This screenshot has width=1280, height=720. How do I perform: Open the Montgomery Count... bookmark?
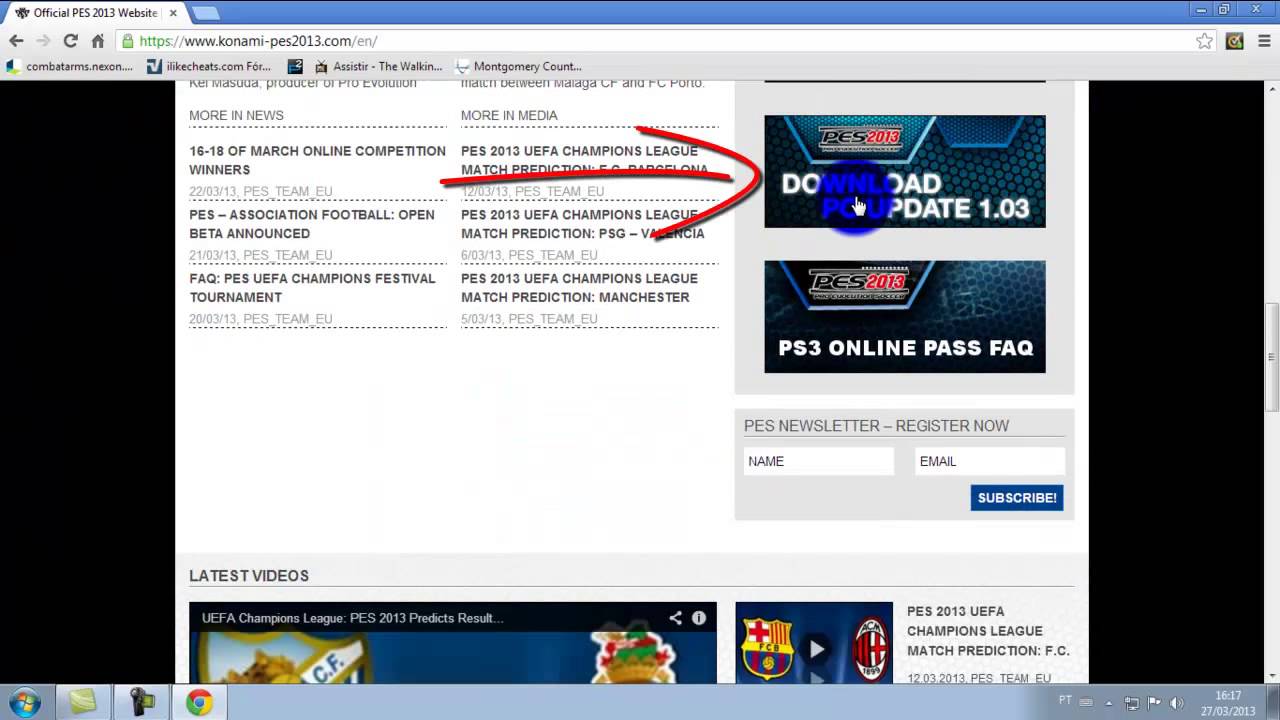tap(518, 66)
